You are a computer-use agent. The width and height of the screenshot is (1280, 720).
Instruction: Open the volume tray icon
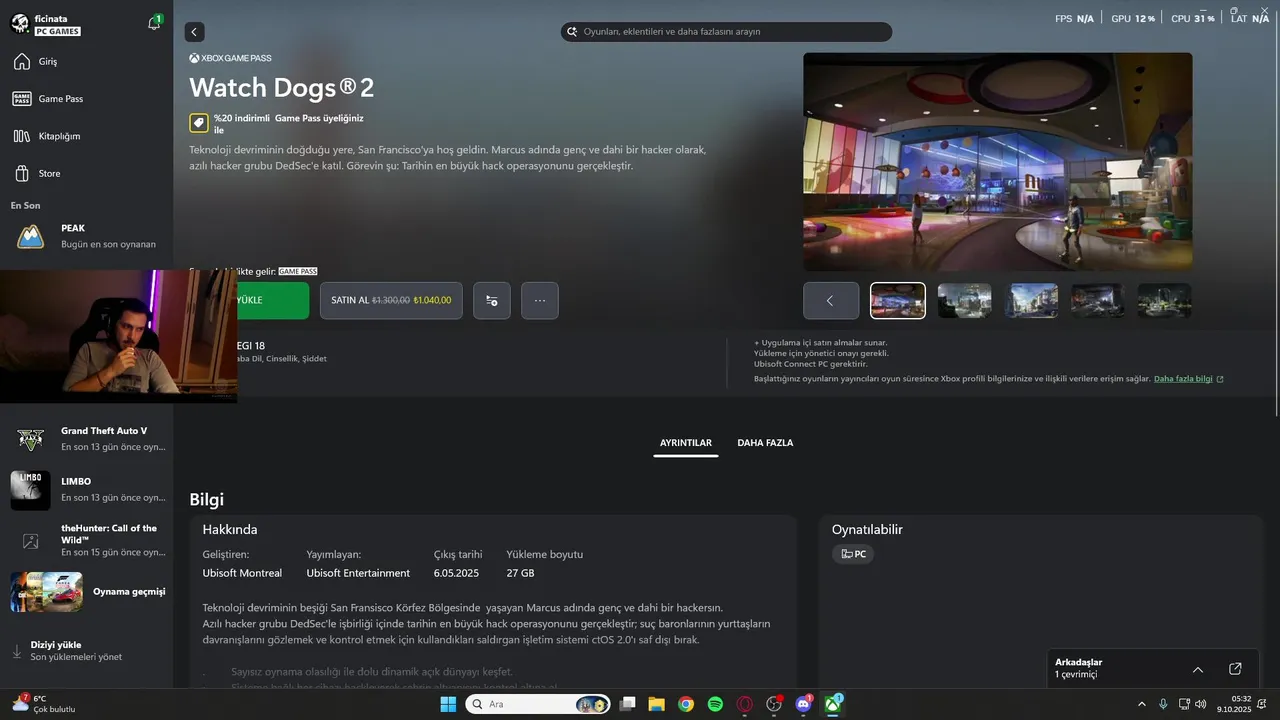click(x=1201, y=704)
